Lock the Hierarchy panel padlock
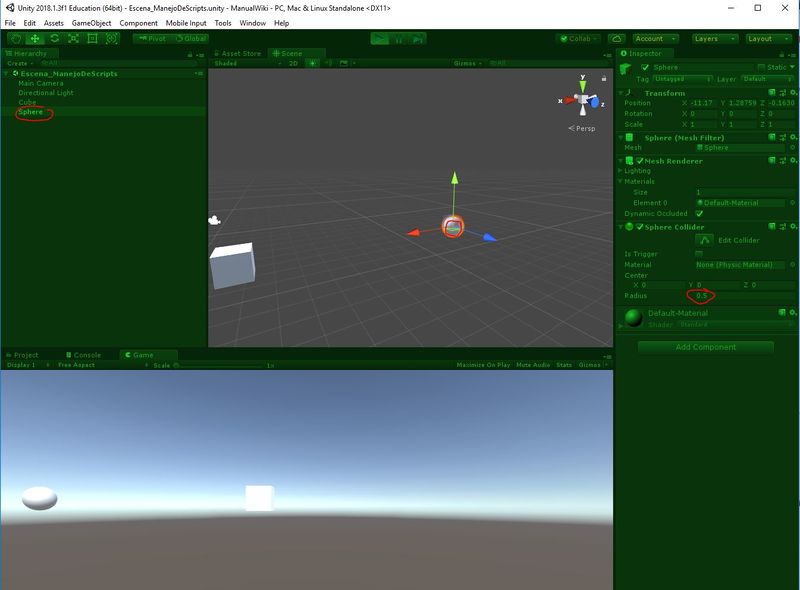Viewport: 800px width, 590px height. click(x=190, y=54)
